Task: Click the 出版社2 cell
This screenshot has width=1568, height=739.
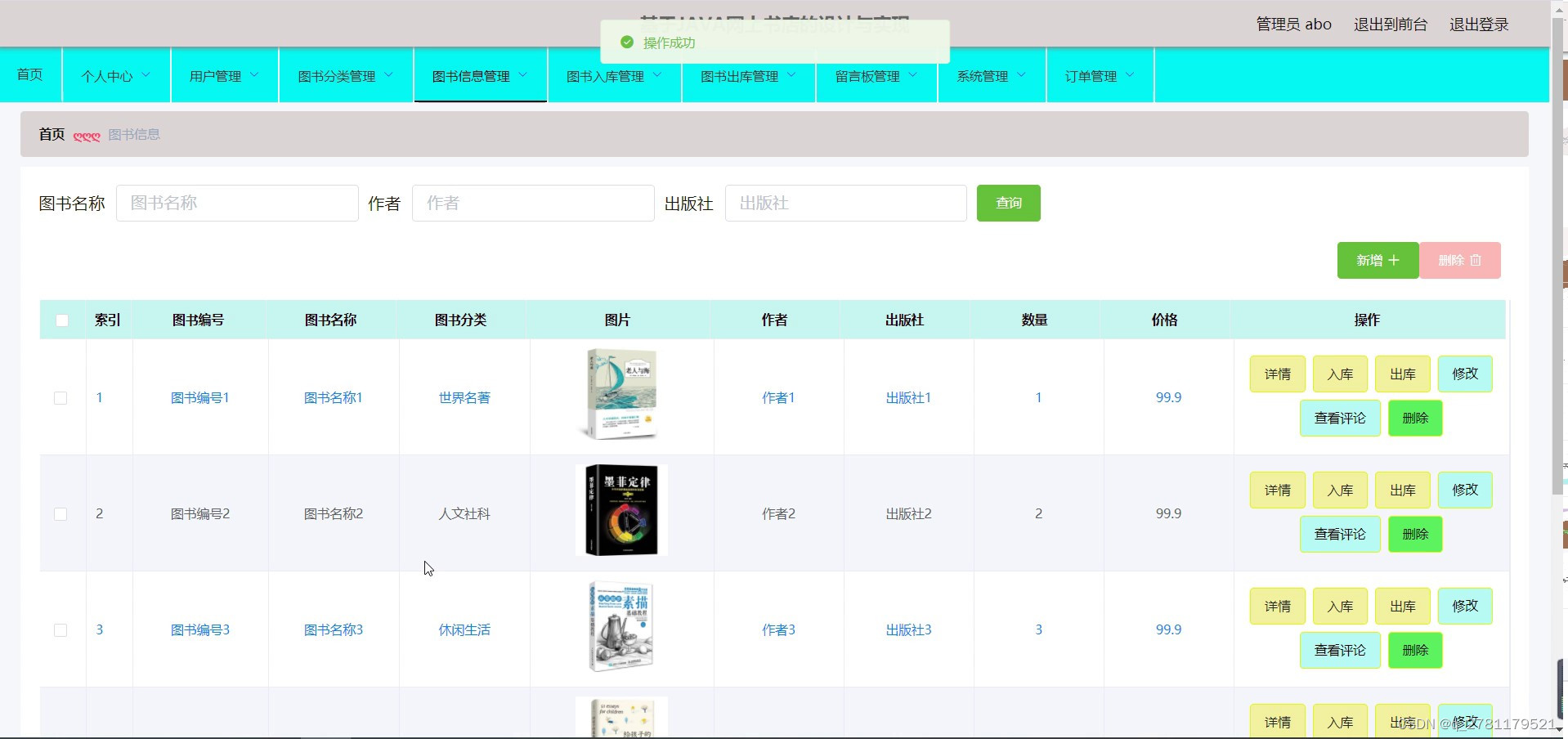Action: point(908,514)
